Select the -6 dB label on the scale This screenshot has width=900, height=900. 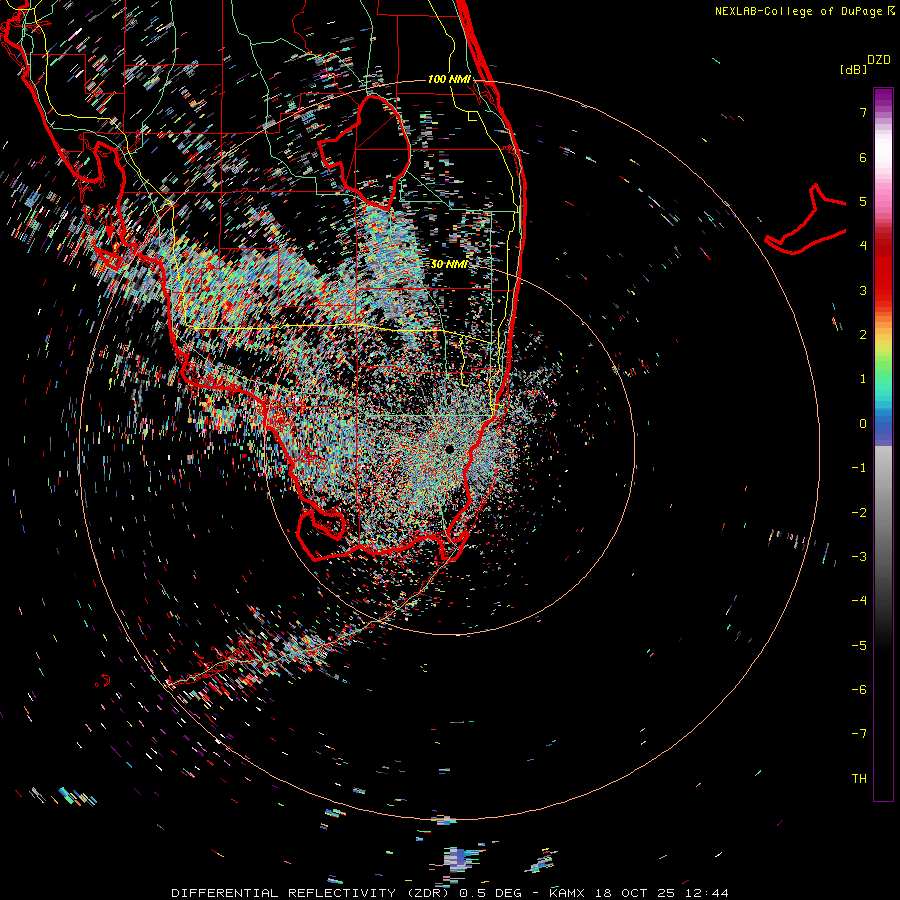(x=859, y=689)
